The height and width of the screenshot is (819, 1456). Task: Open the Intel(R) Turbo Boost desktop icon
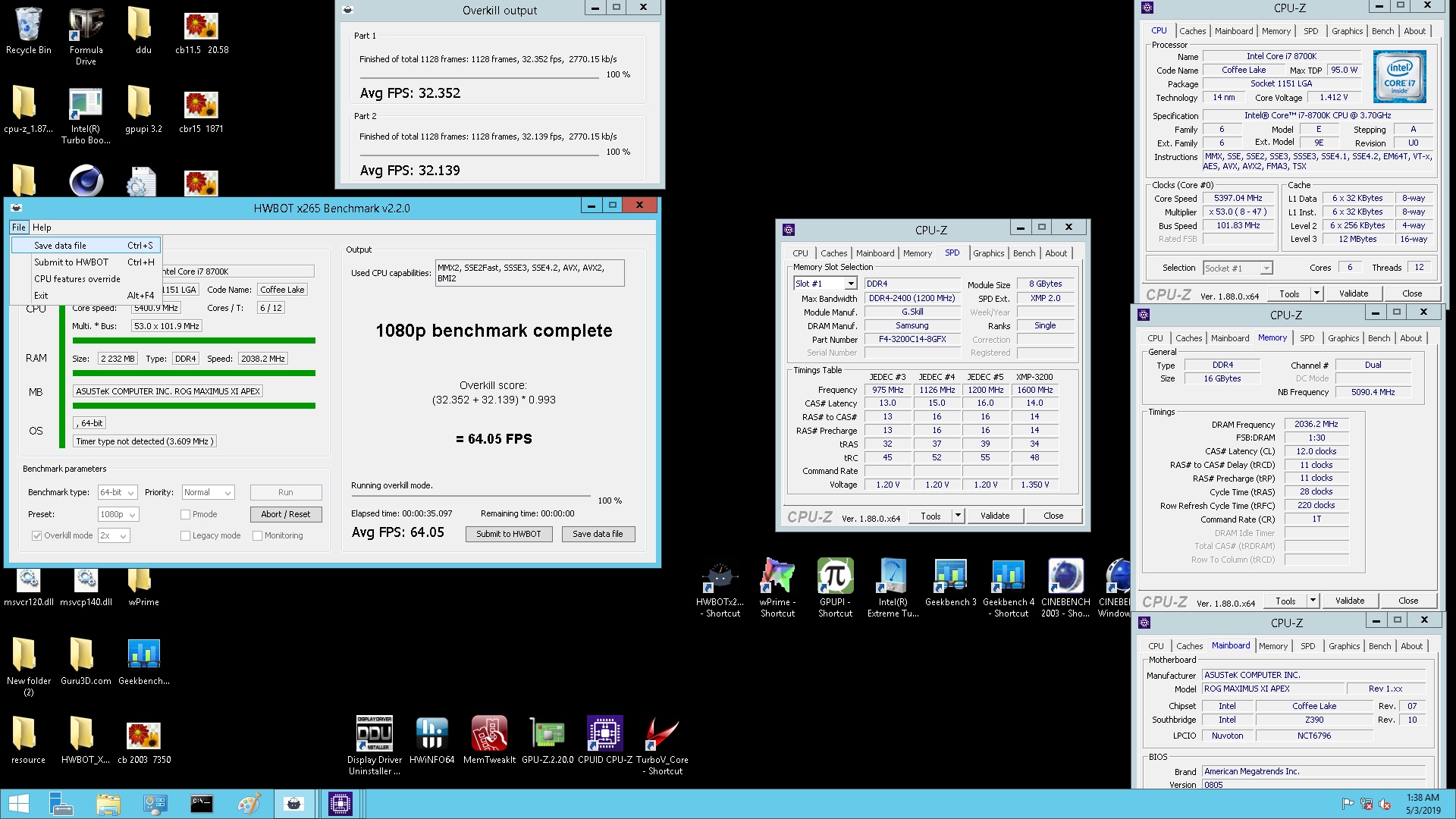pyautogui.click(x=86, y=115)
